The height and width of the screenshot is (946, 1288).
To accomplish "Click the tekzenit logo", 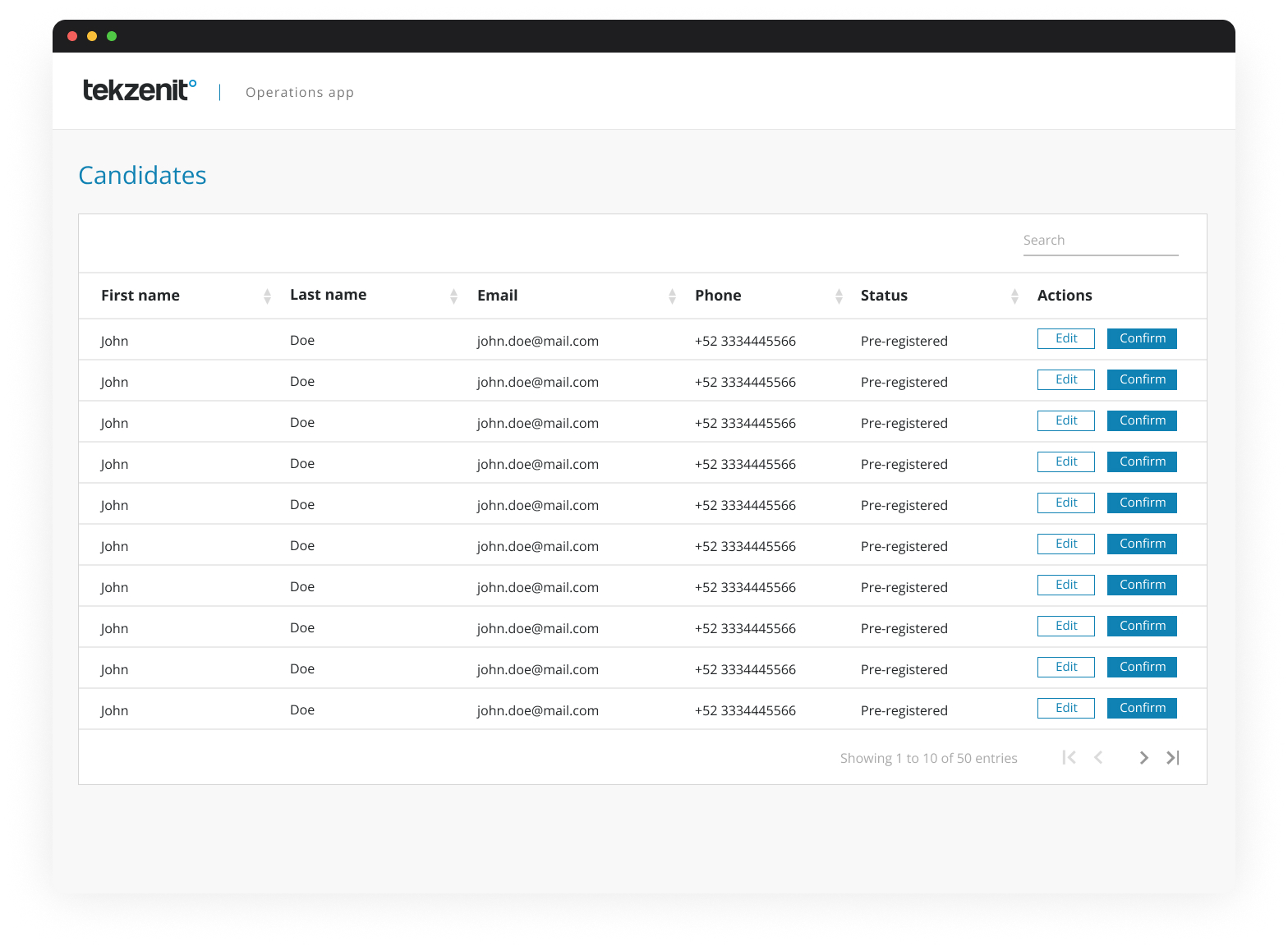I will 140,90.
